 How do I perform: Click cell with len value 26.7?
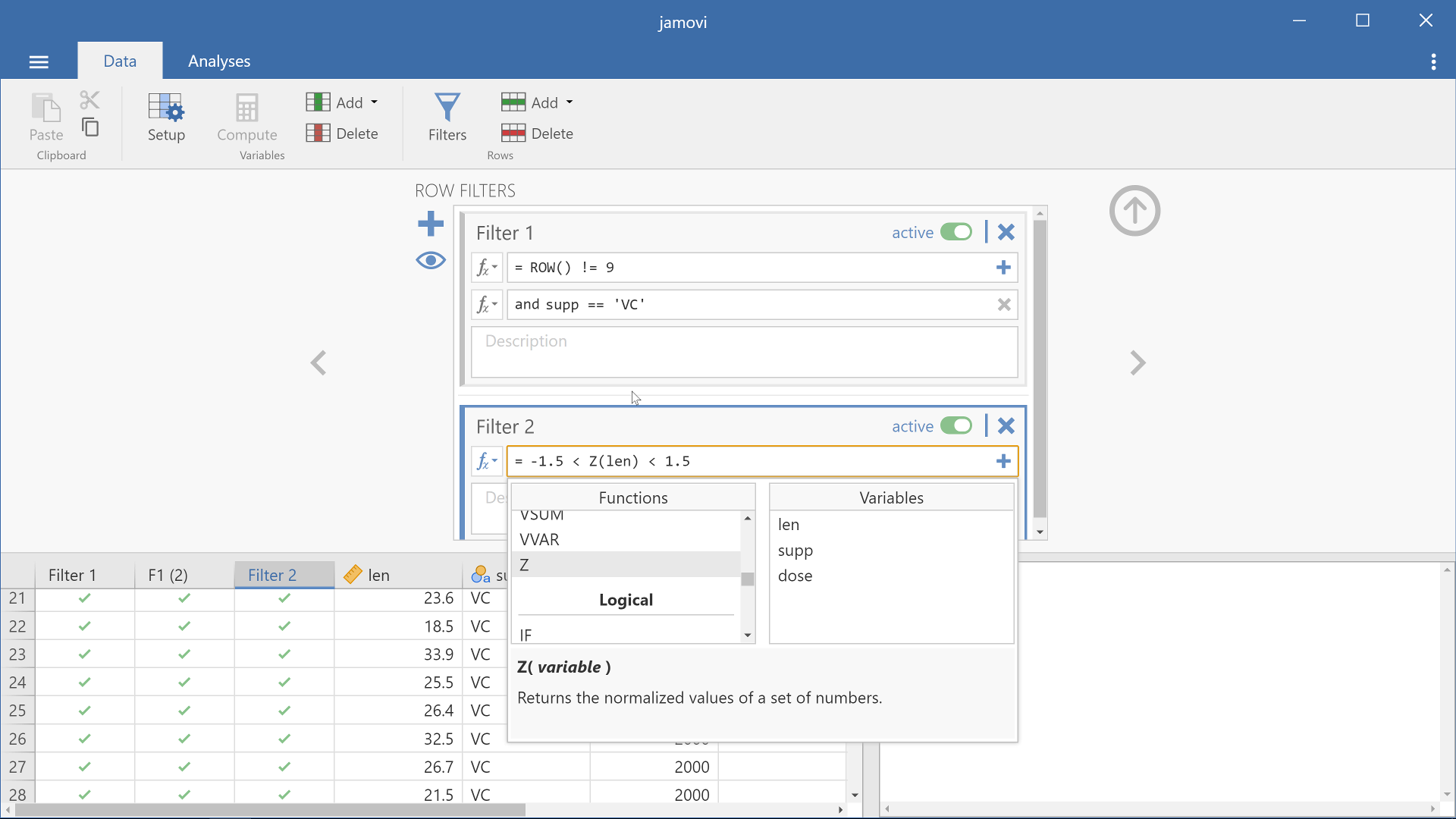tap(398, 767)
